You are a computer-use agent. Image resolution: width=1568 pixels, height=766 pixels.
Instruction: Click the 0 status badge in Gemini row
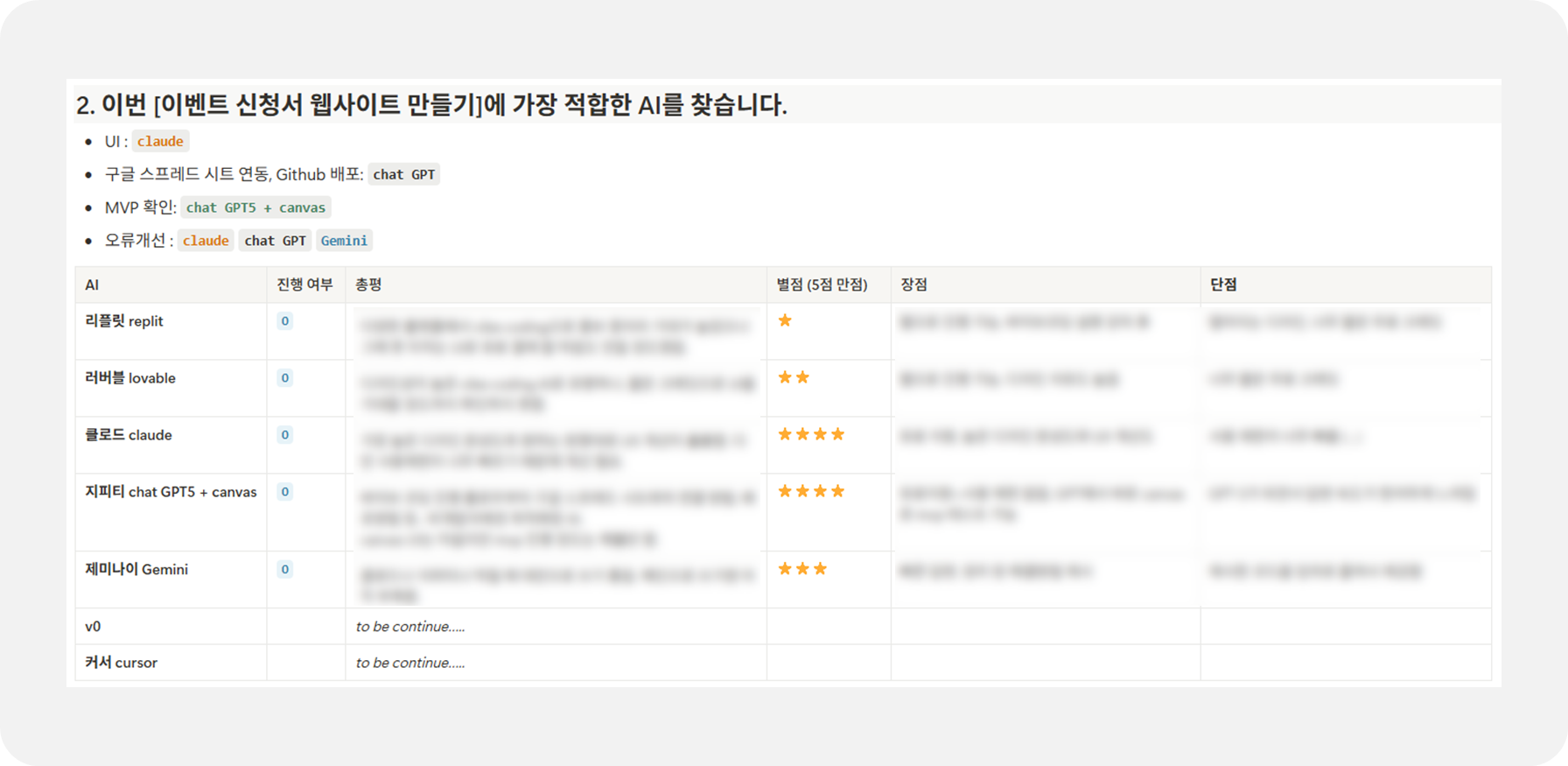point(284,570)
